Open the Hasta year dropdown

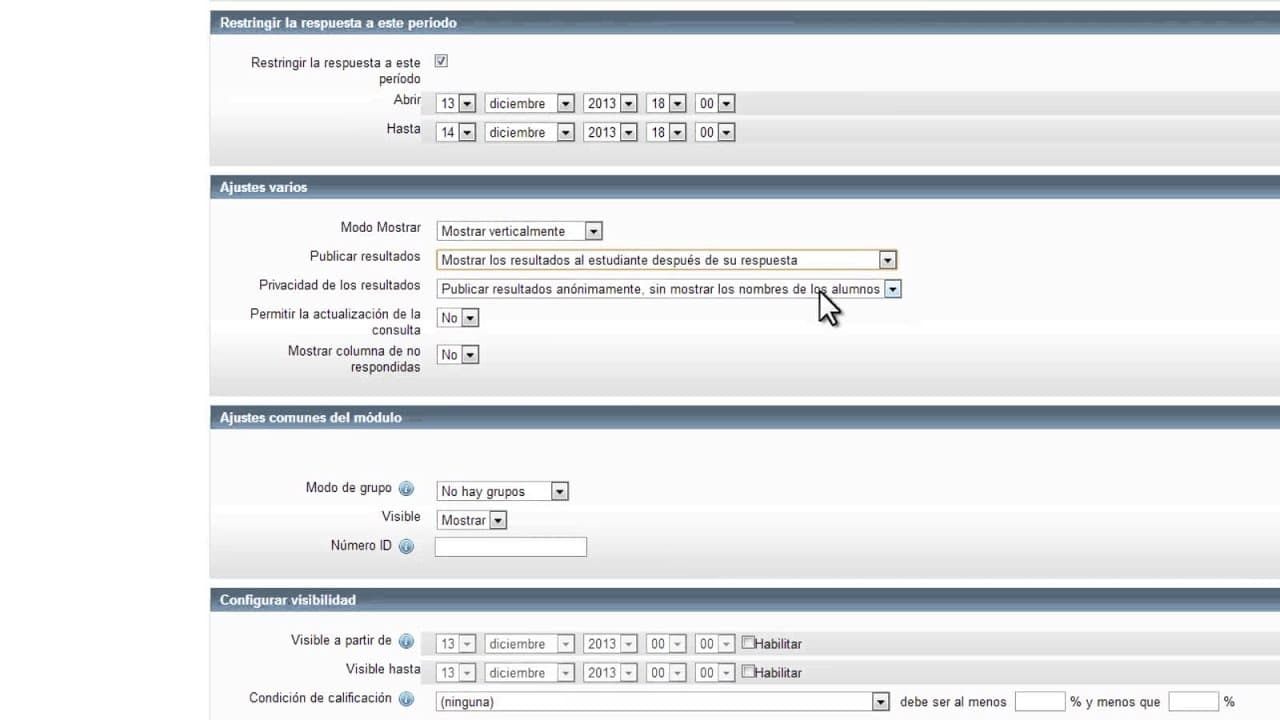611,132
